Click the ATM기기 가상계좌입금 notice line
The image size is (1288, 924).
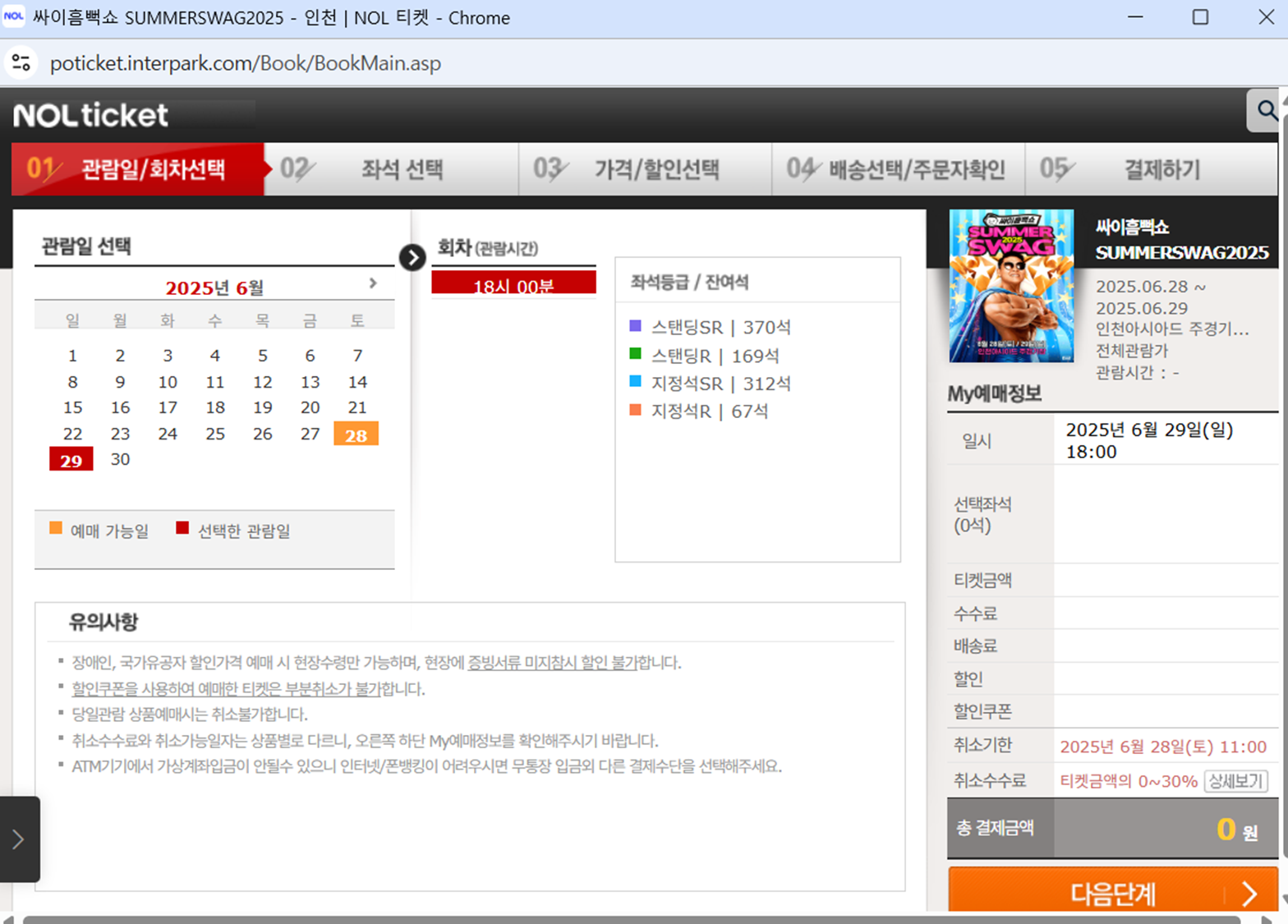427,766
